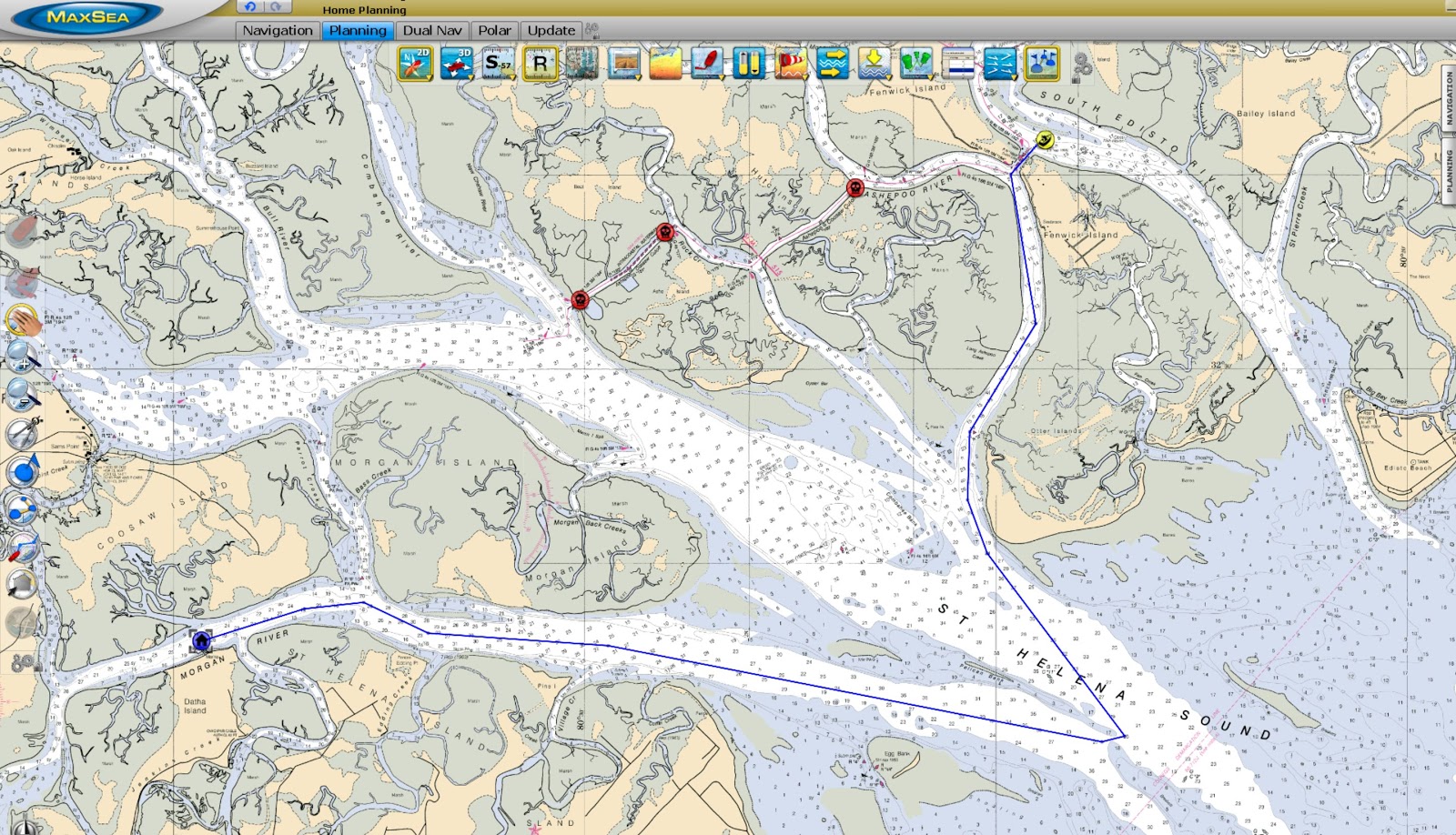Select the divider compass measuring tool
The image size is (1456, 835).
tap(23, 434)
